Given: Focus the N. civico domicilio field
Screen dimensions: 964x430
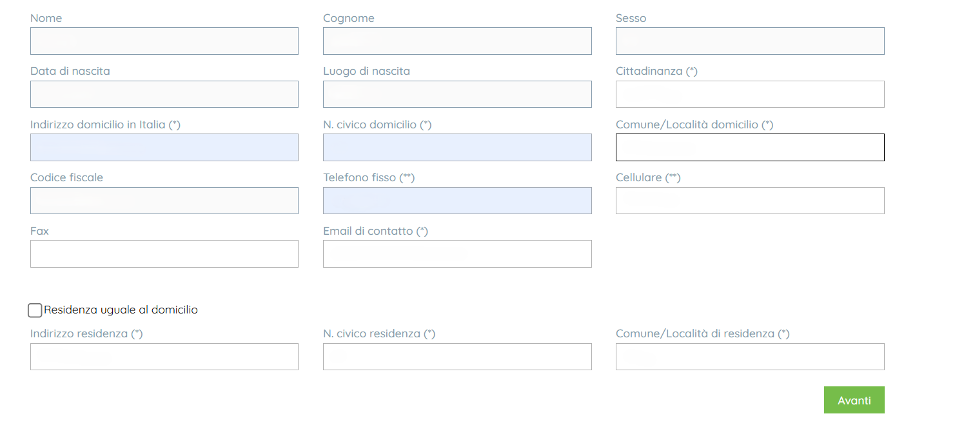Looking at the screenshot, I should pyautogui.click(x=457, y=147).
